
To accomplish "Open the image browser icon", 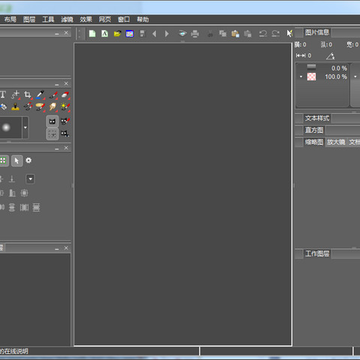I will (130, 33).
